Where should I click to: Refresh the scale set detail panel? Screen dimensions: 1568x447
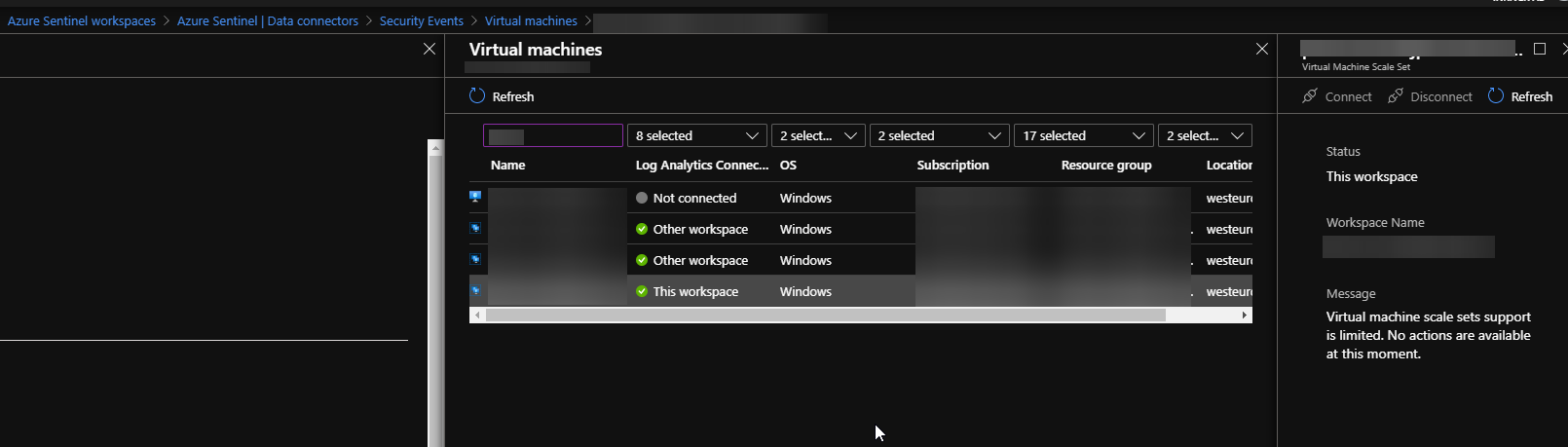(1520, 96)
